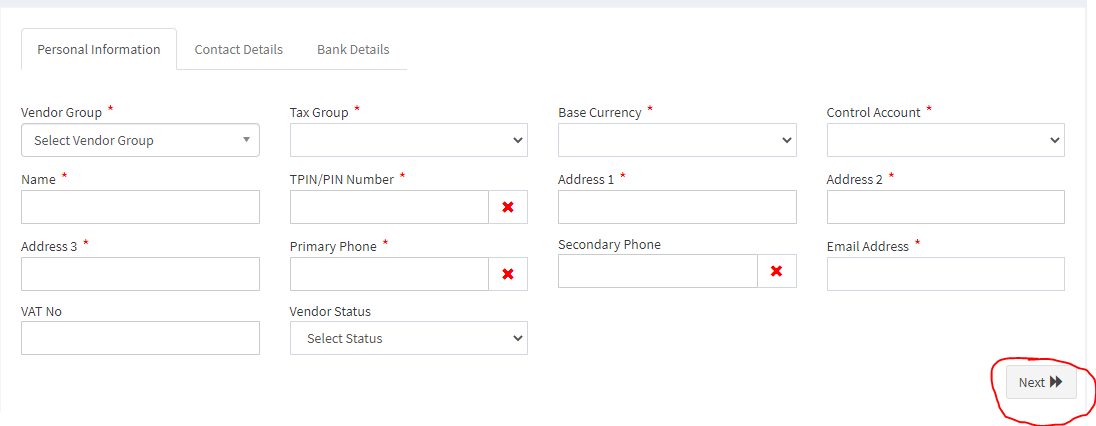Click the Address 2 text box

coord(945,207)
